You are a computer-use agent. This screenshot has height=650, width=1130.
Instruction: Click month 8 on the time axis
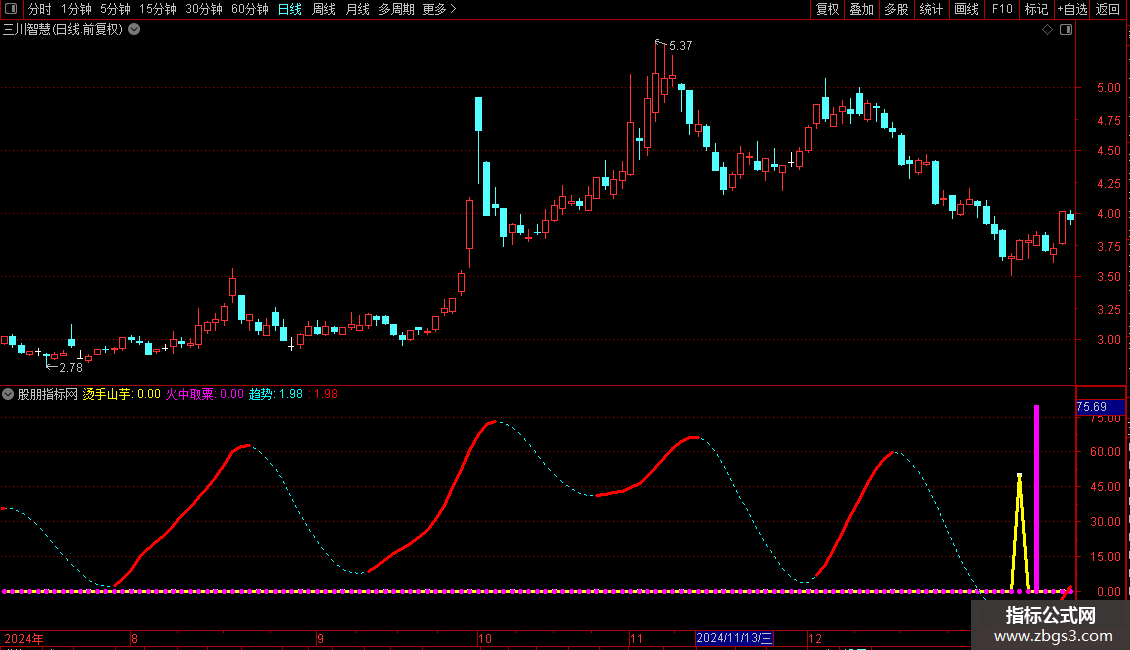pyautogui.click(x=134, y=638)
